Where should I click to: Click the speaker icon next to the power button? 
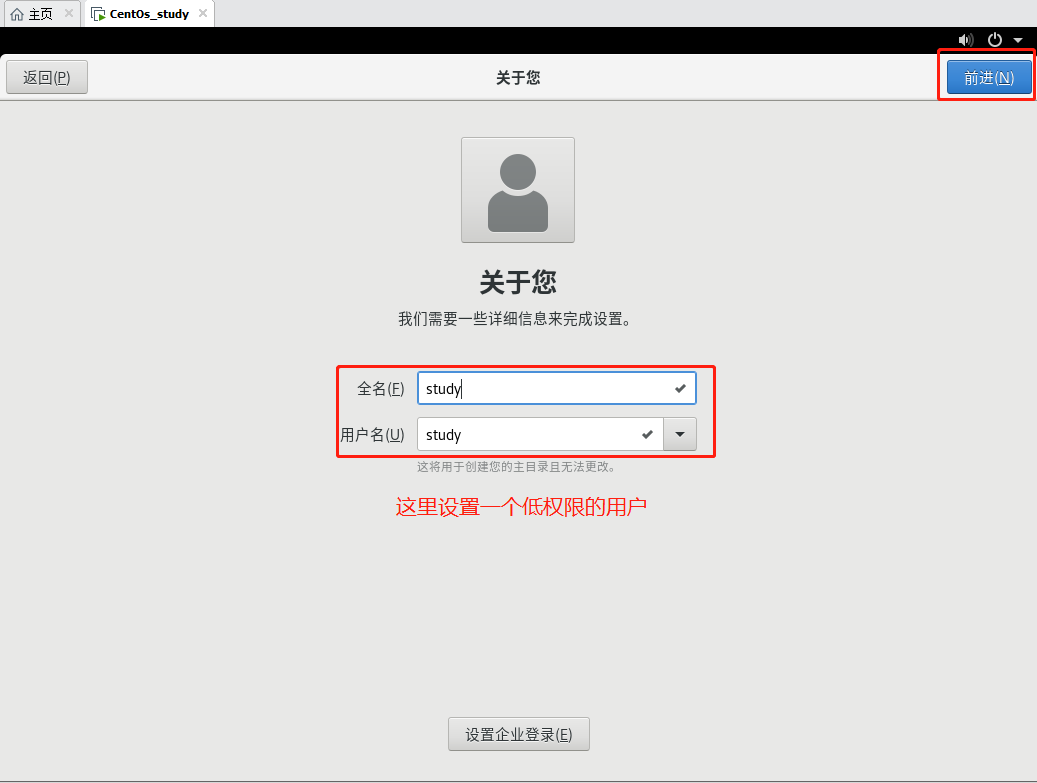coord(965,40)
